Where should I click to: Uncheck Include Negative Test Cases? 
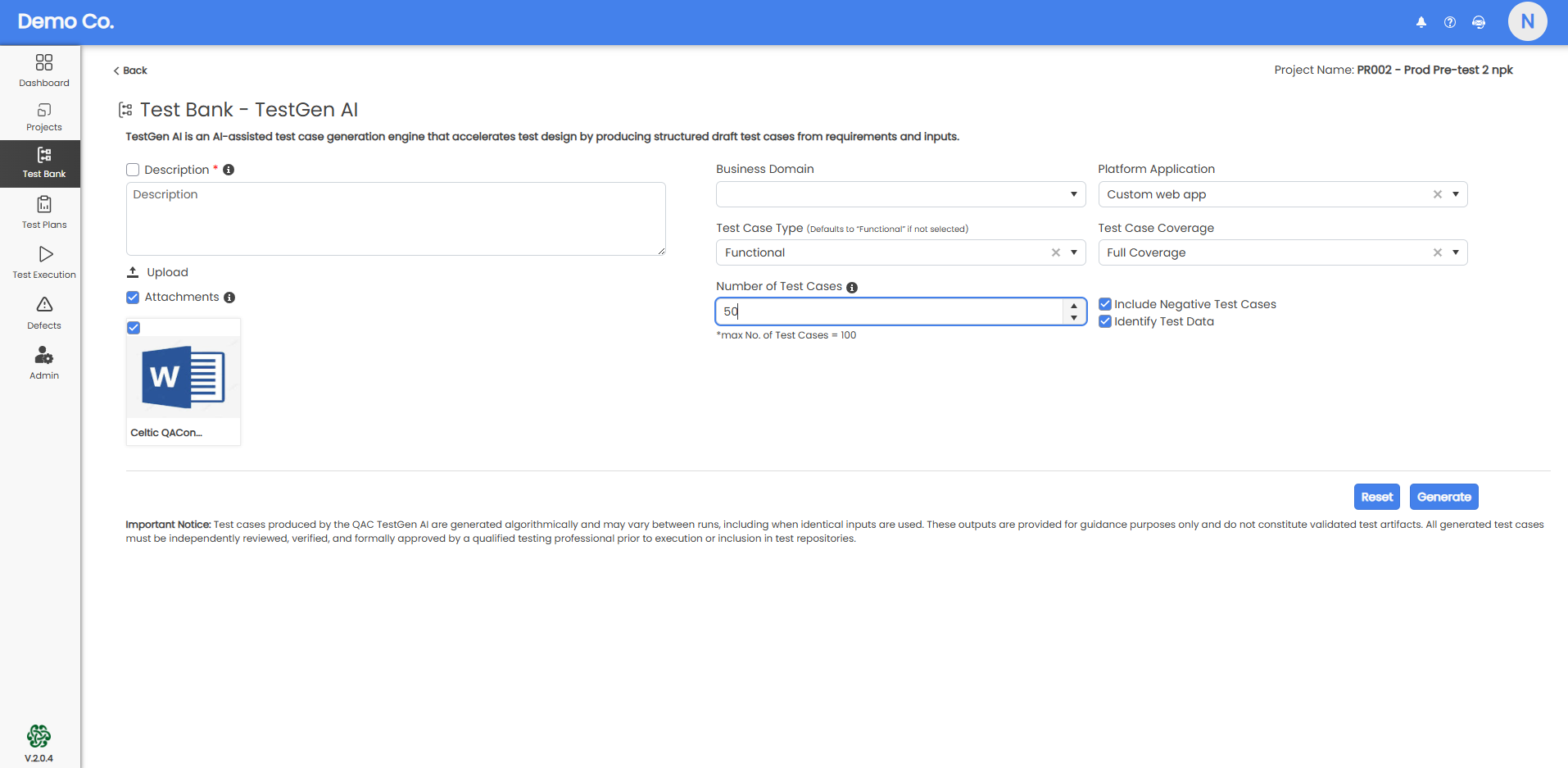click(1105, 304)
